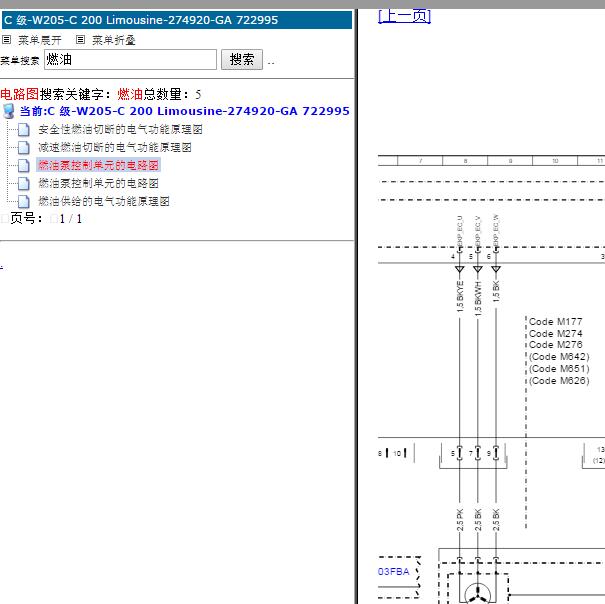The height and width of the screenshot is (604, 605).
Task: Click the computer icon beside 当前:C 级-W205
Action: [x=9, y=111]
